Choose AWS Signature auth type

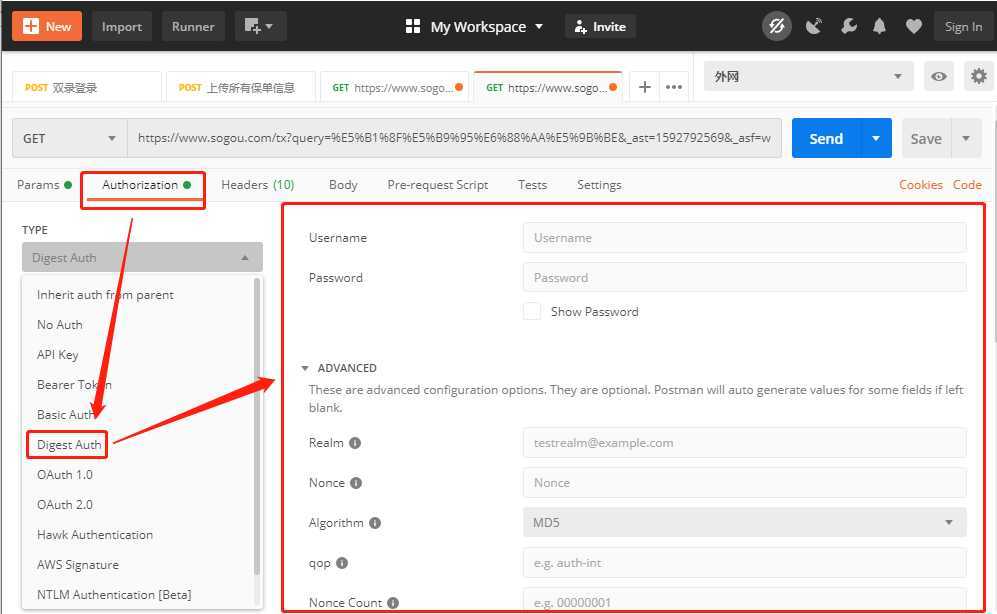pos(78,564)
